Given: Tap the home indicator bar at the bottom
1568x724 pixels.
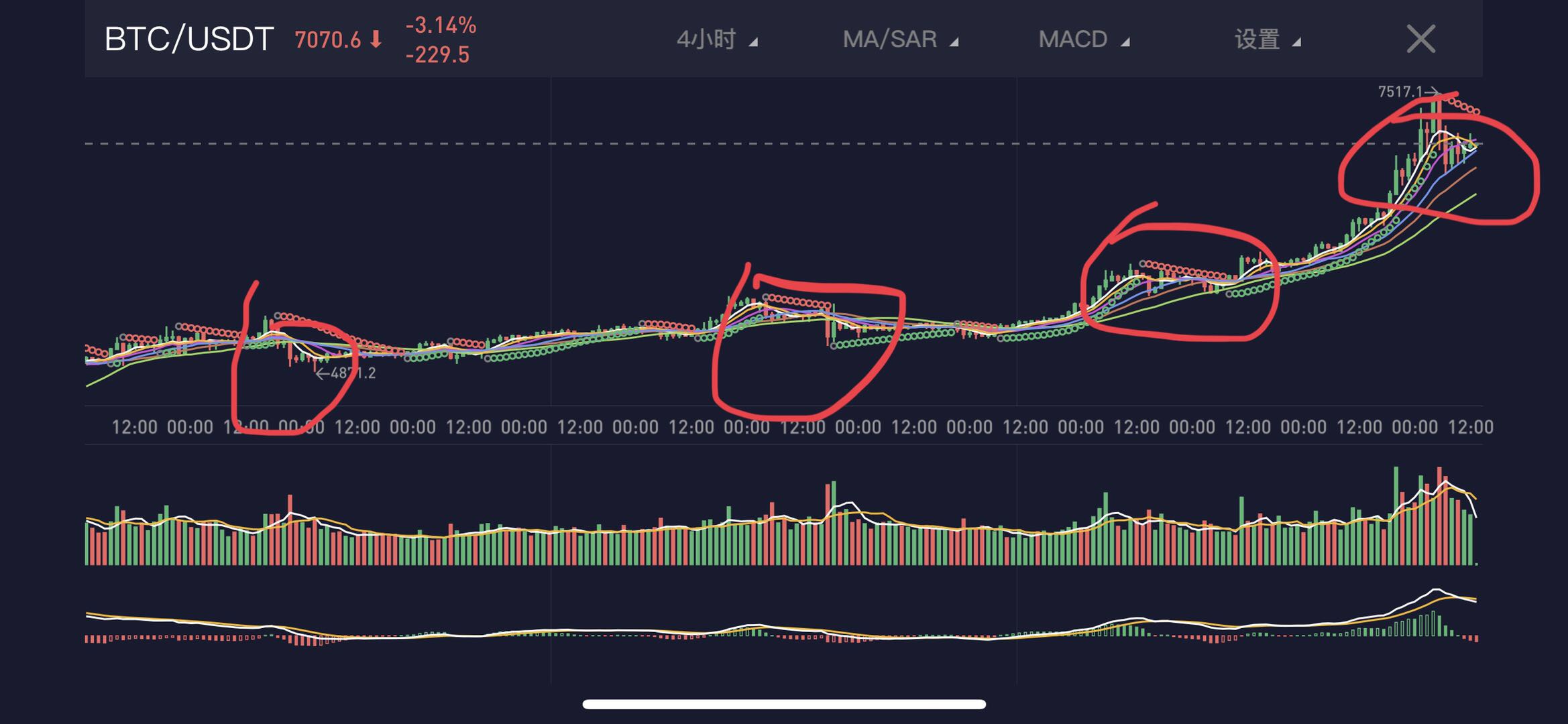Looking at the screenshot, I should (x=784, y=704).
